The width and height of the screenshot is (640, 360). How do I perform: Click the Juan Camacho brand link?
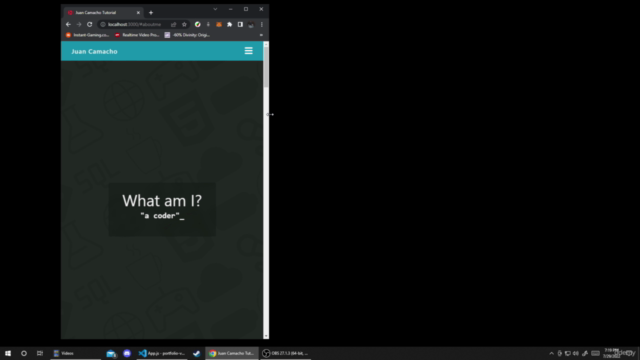94,51
